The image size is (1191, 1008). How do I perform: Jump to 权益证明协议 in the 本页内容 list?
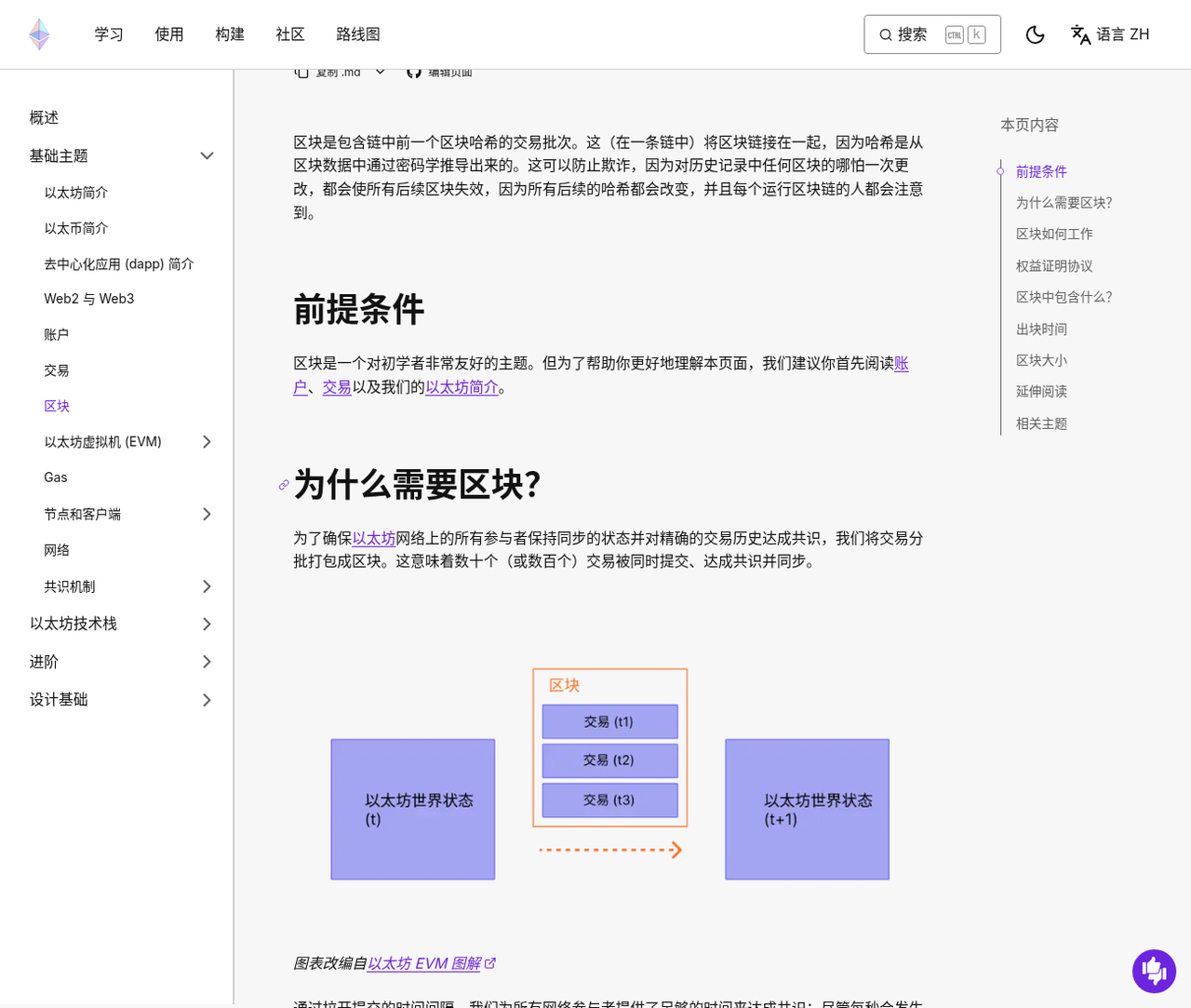pos(1054,266)
